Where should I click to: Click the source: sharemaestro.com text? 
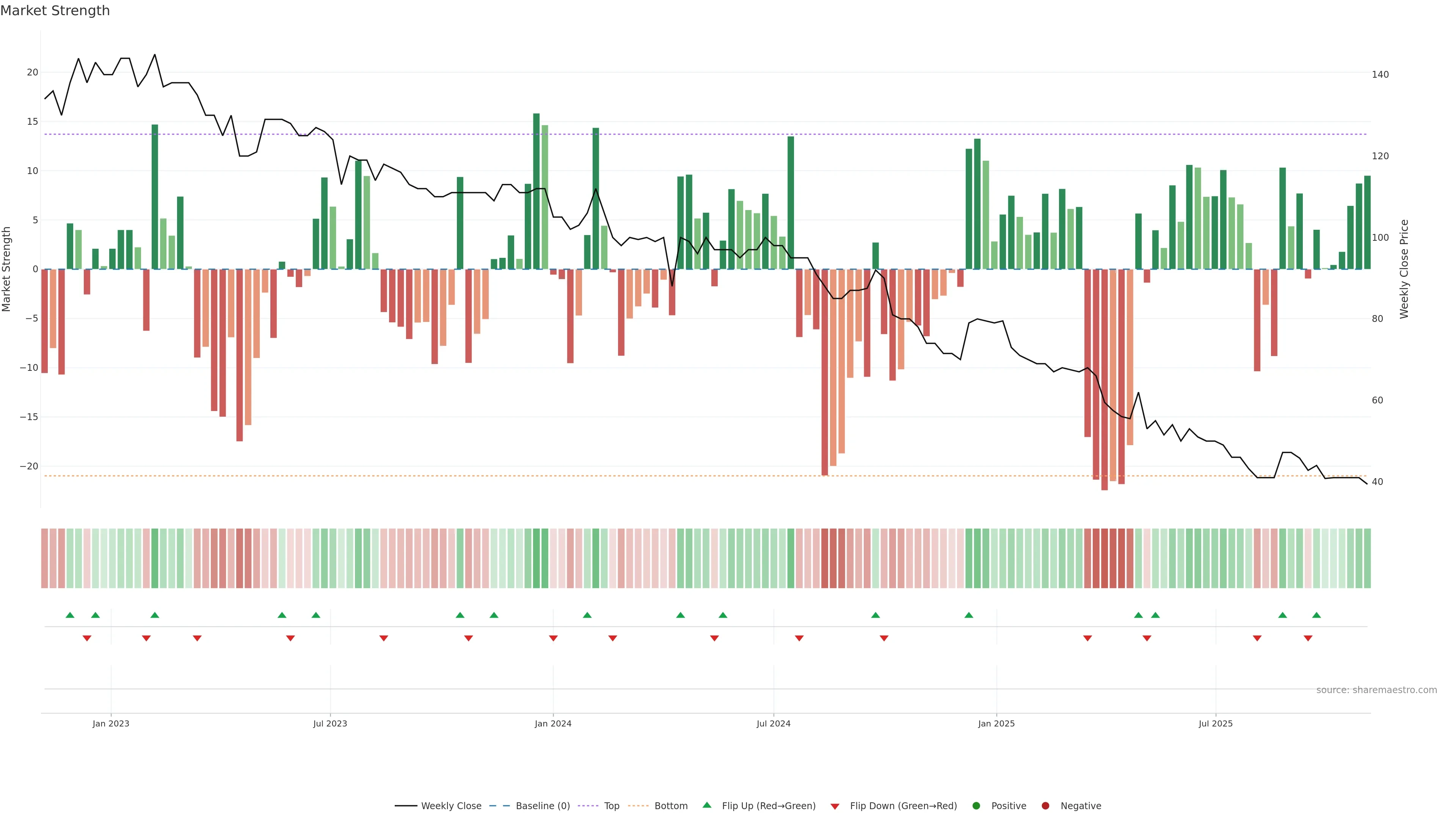(x=1376, y=690)
